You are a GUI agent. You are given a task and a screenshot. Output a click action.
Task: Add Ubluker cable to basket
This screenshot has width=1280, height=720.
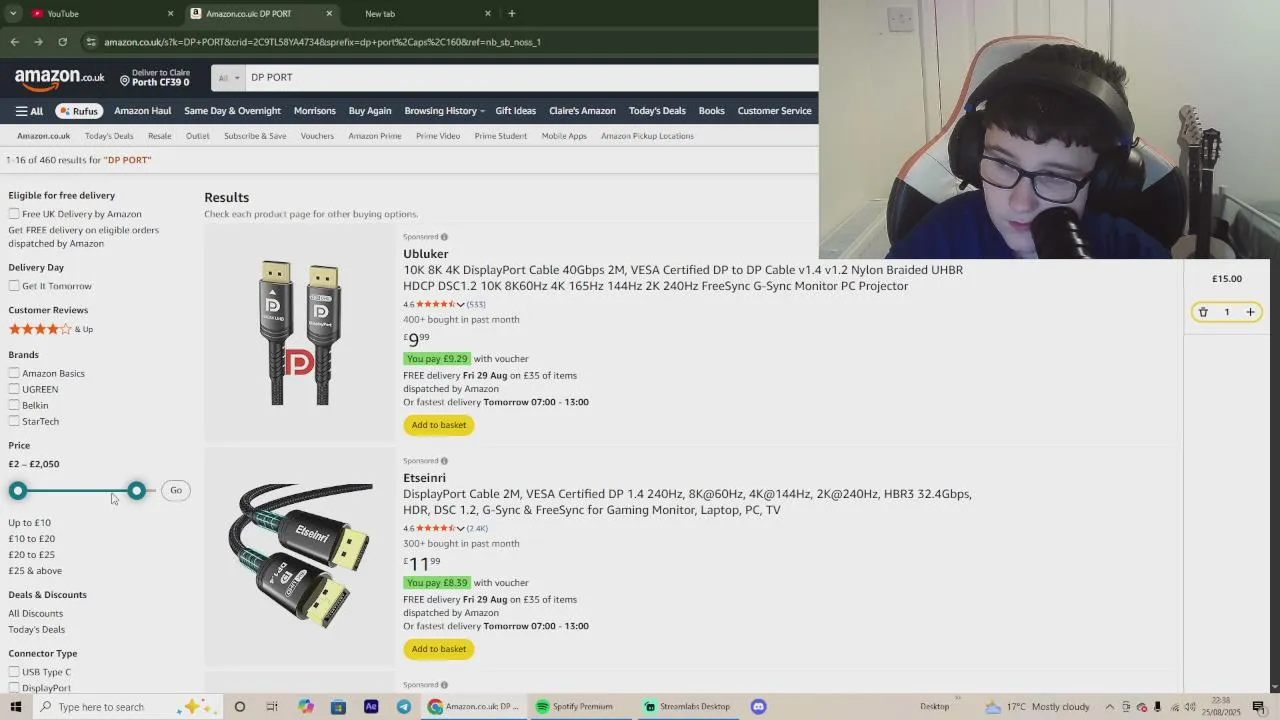point(438,425)
